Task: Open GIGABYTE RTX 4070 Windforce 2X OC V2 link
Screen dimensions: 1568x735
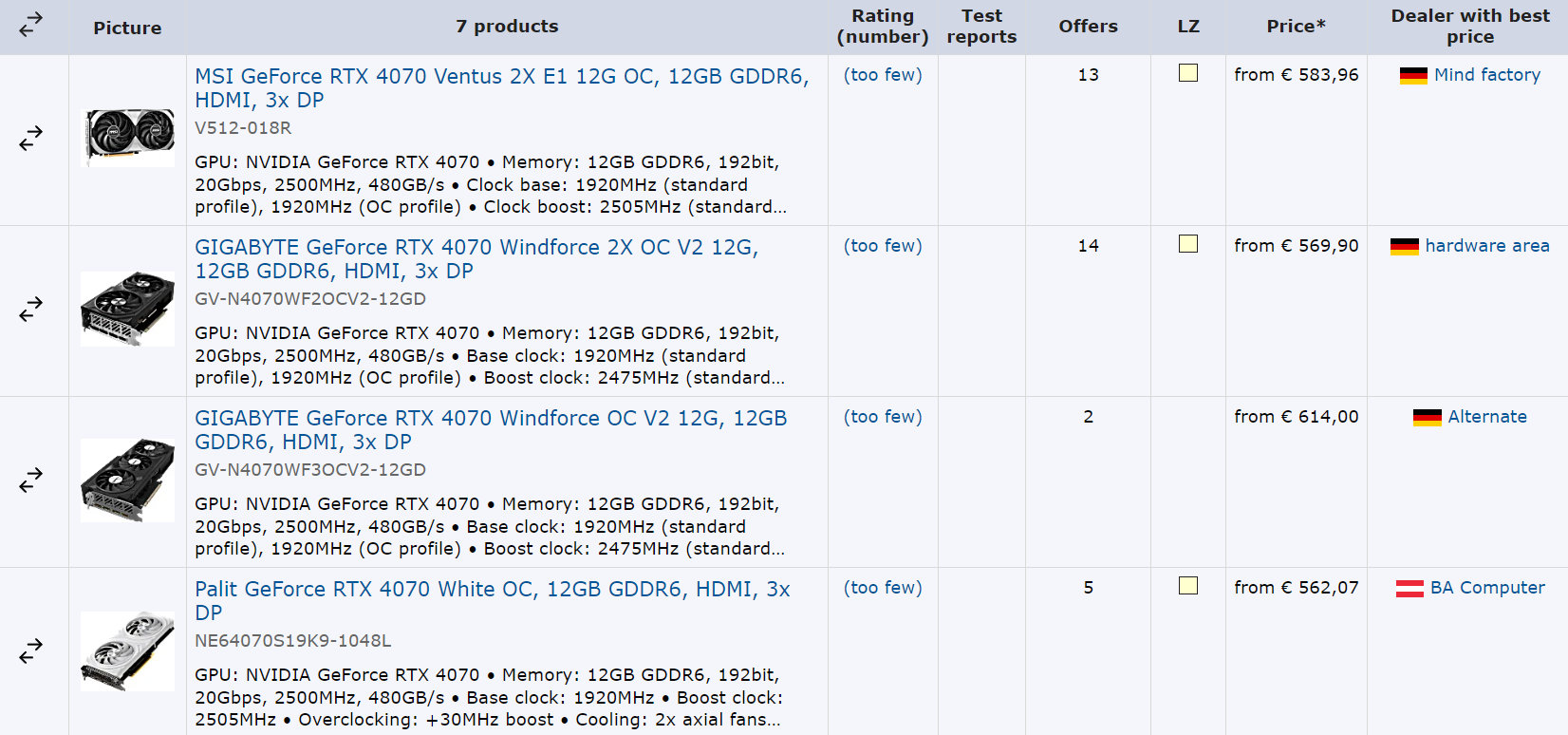Action: (x=476, y=259)
